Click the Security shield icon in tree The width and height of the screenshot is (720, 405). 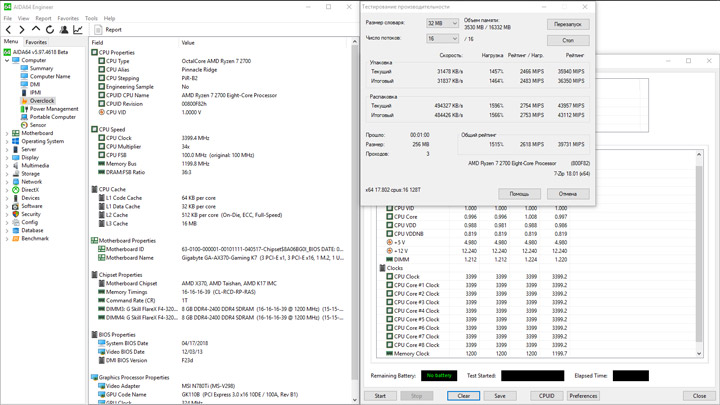click(16, 214)
